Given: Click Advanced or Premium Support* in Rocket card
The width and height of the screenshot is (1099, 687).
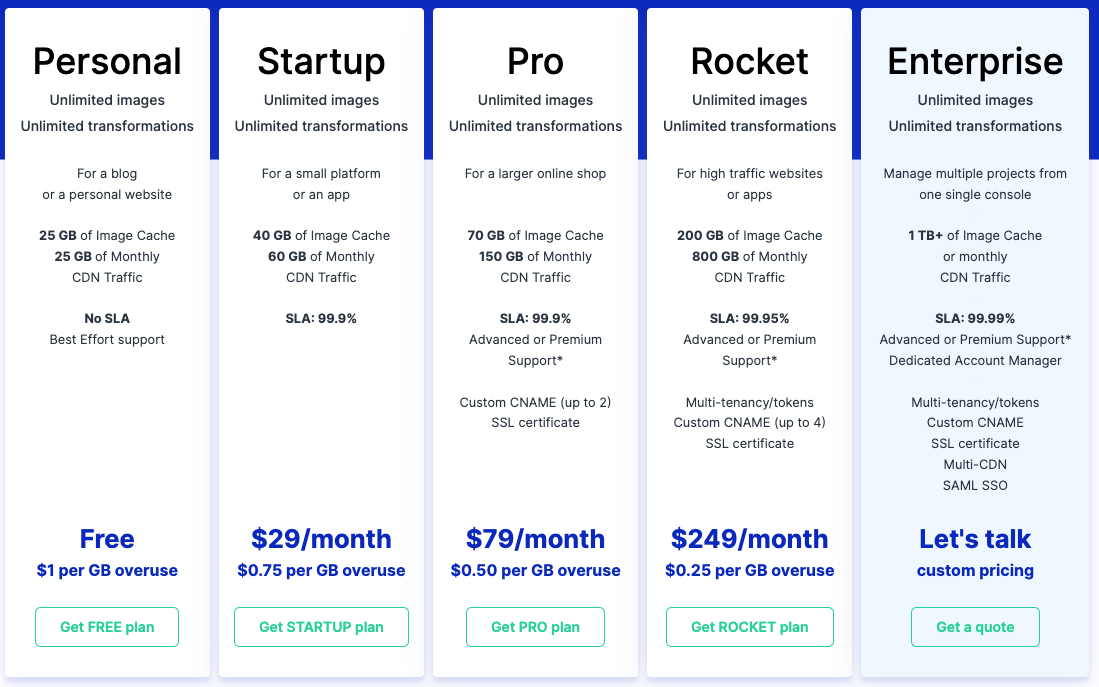Looking at the screenshot, I should [749, 349].
